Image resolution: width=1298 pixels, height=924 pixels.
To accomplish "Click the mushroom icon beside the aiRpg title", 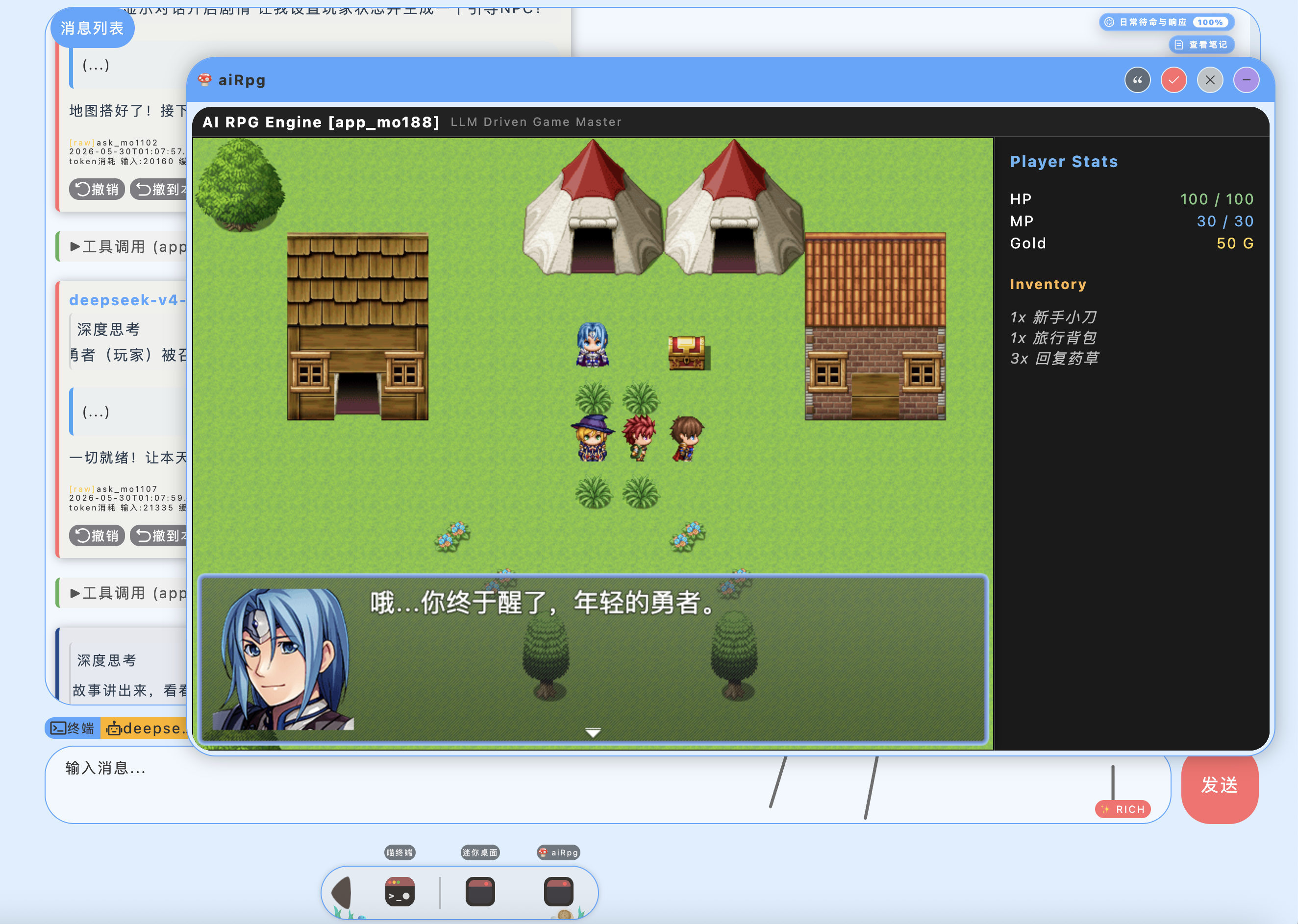I will click(x=204, y=80).
